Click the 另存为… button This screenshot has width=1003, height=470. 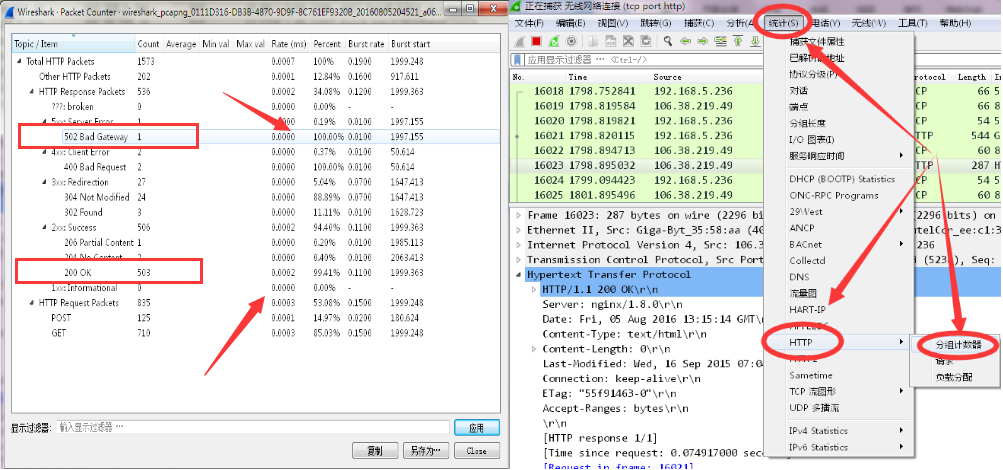coord(425,451)
